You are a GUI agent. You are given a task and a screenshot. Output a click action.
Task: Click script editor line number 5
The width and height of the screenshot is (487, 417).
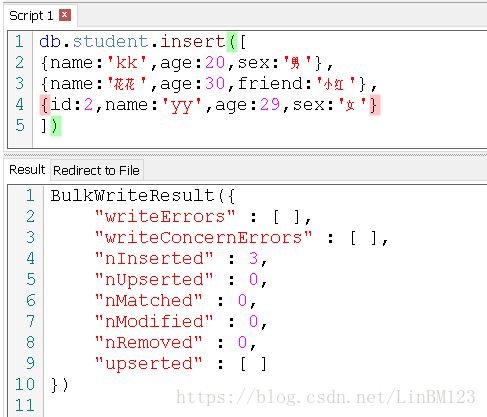pyautogui.click(x=20, y=126)
